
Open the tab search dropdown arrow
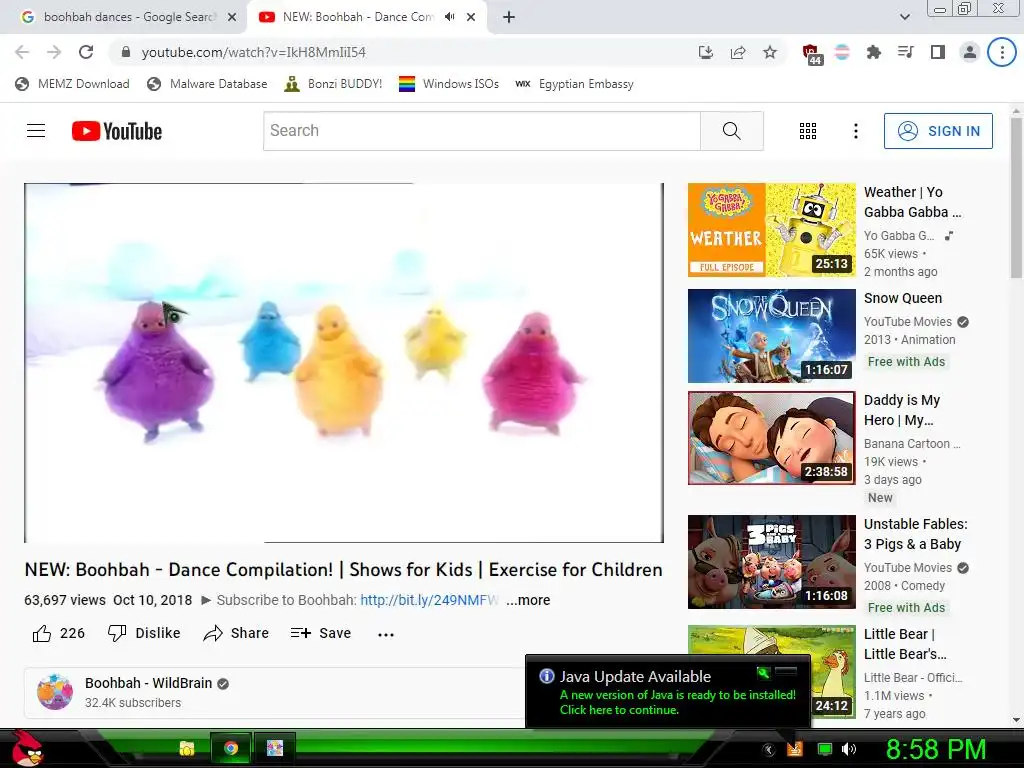904,17
